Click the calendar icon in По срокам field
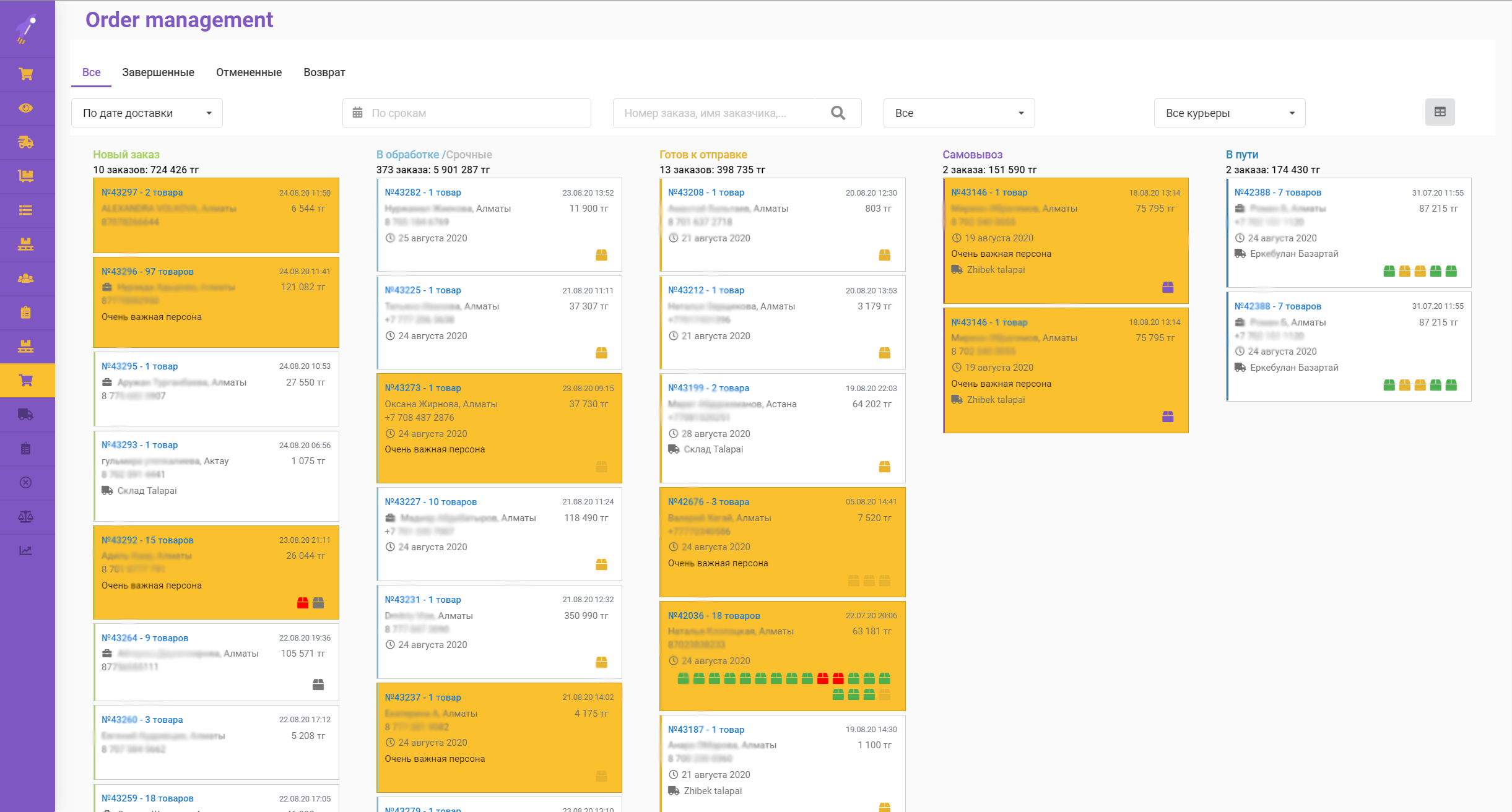Viewport: 1512px width, 812px height. (358, 113)
